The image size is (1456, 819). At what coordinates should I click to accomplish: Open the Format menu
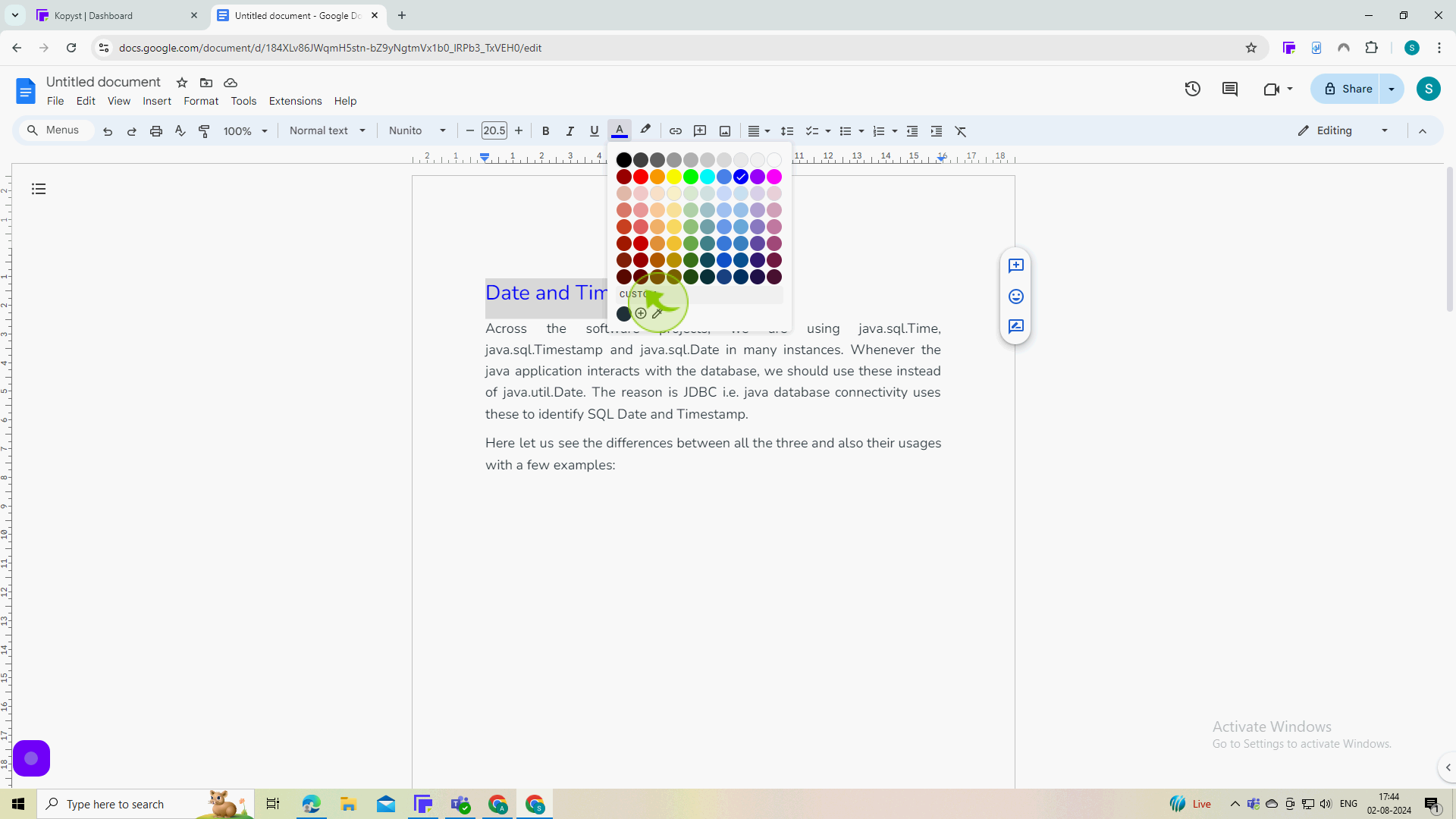pos(200,101)
